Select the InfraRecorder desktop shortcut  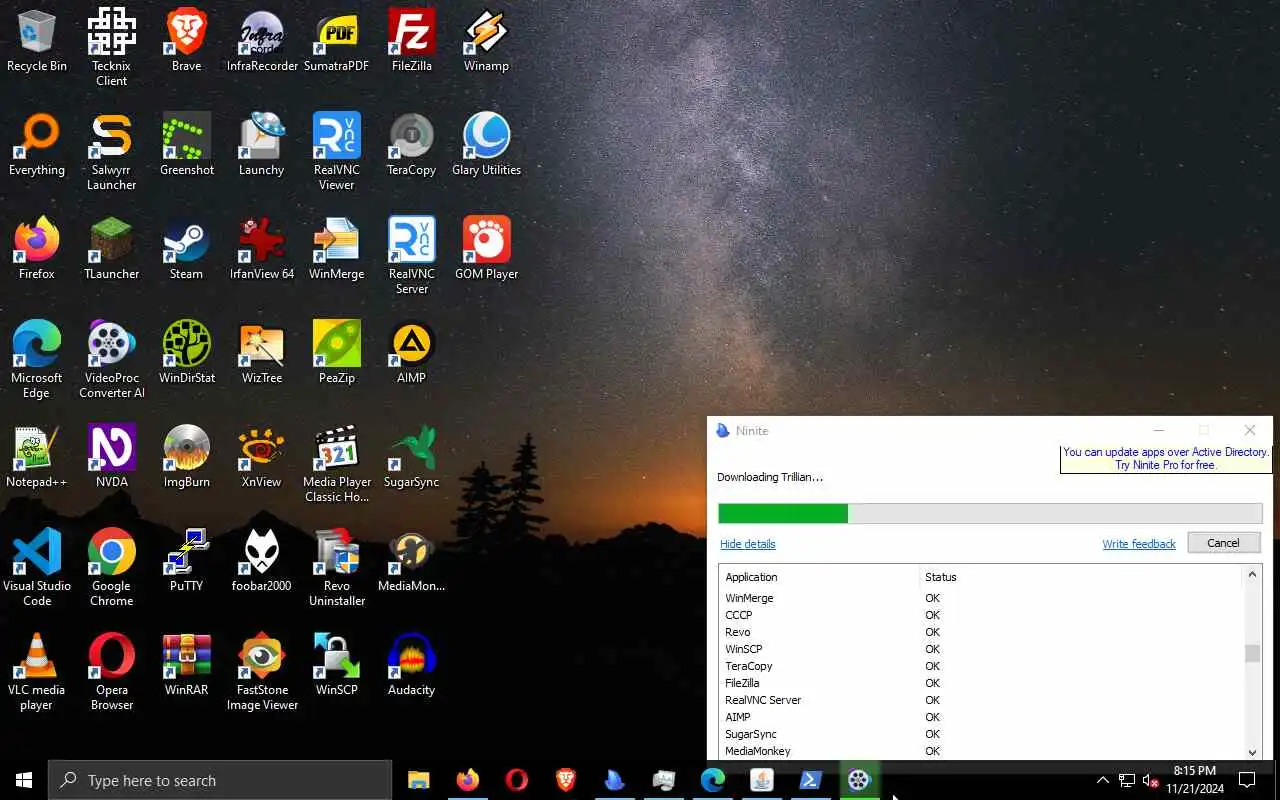[x=262, y=42]
